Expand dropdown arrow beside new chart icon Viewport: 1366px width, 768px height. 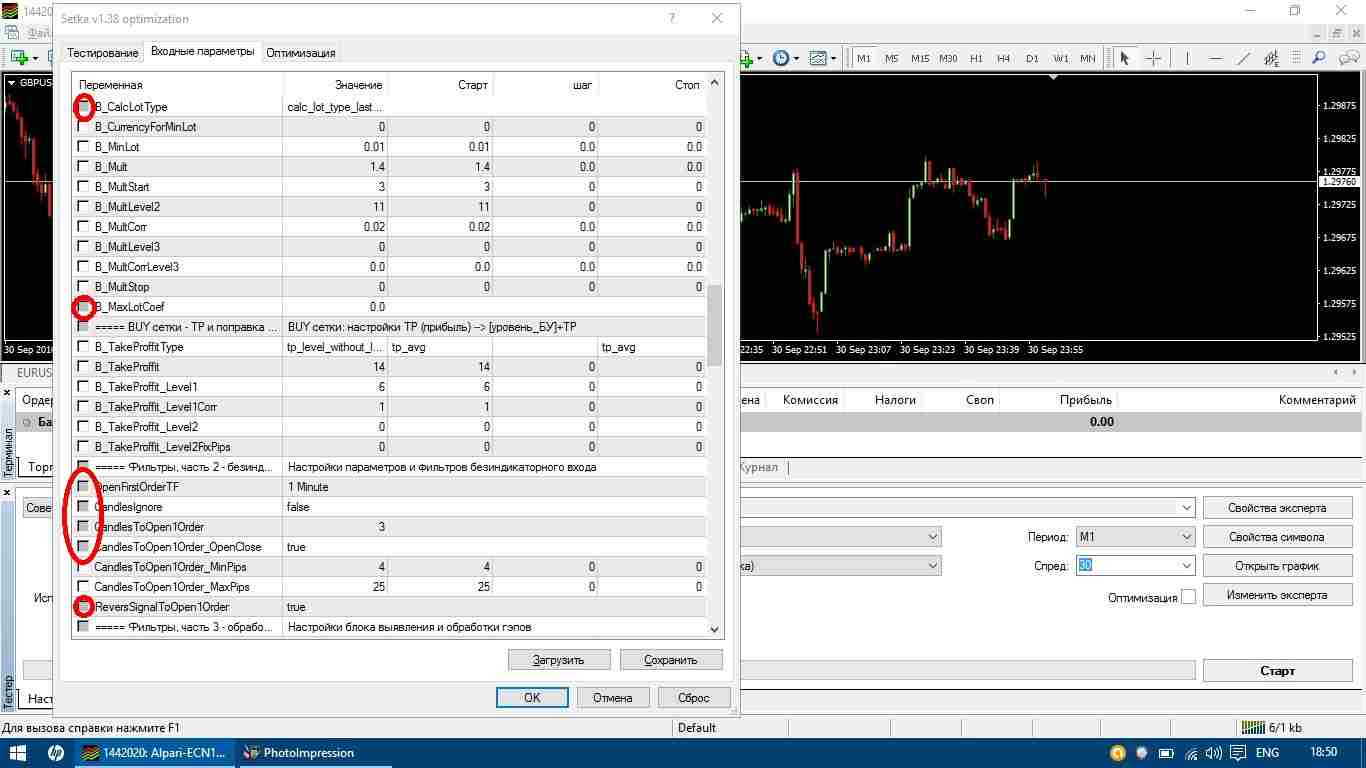point(35,58)
